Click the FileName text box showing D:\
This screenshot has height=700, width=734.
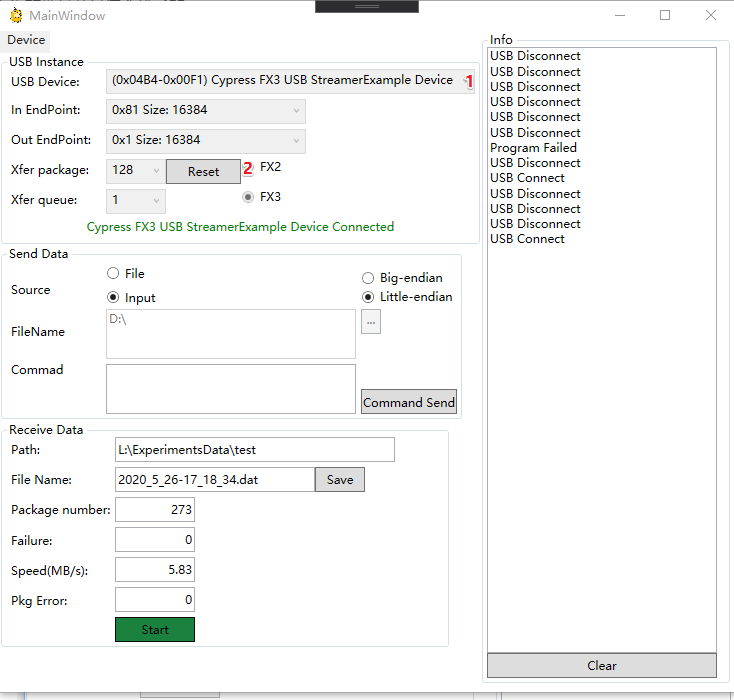click(231, 334)
